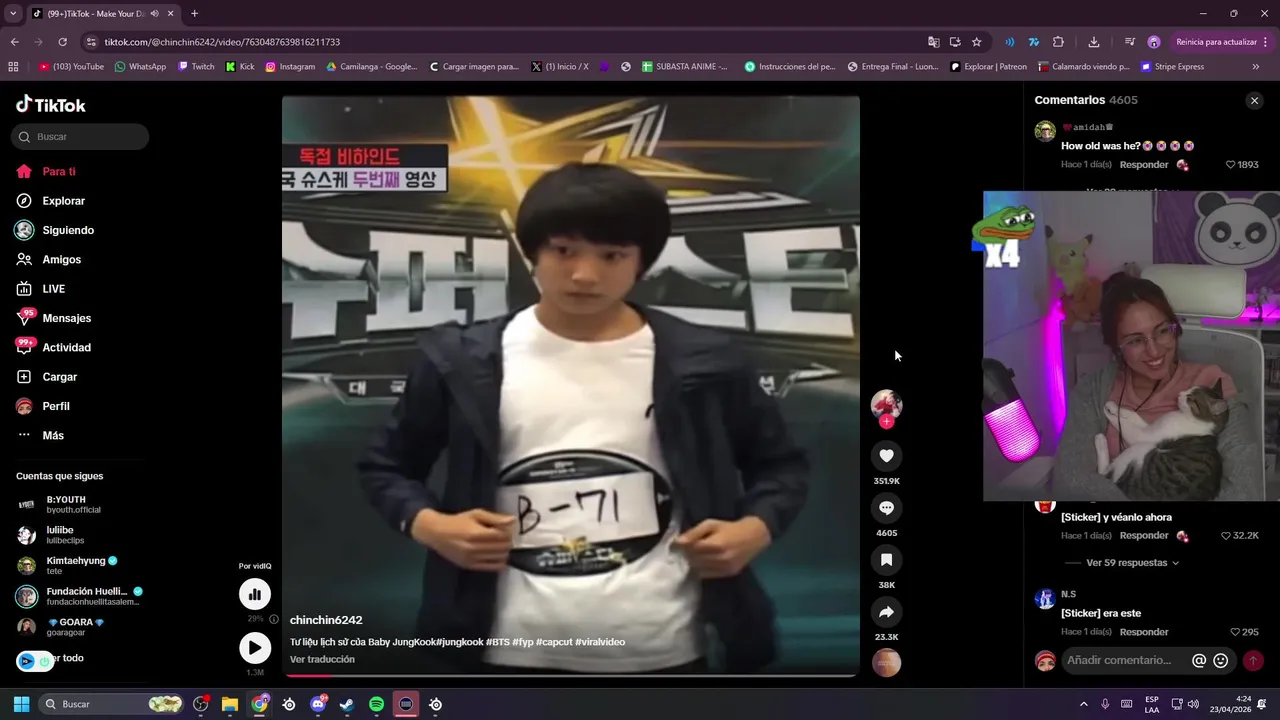Show hidden system tray icons

point(1083,704)
